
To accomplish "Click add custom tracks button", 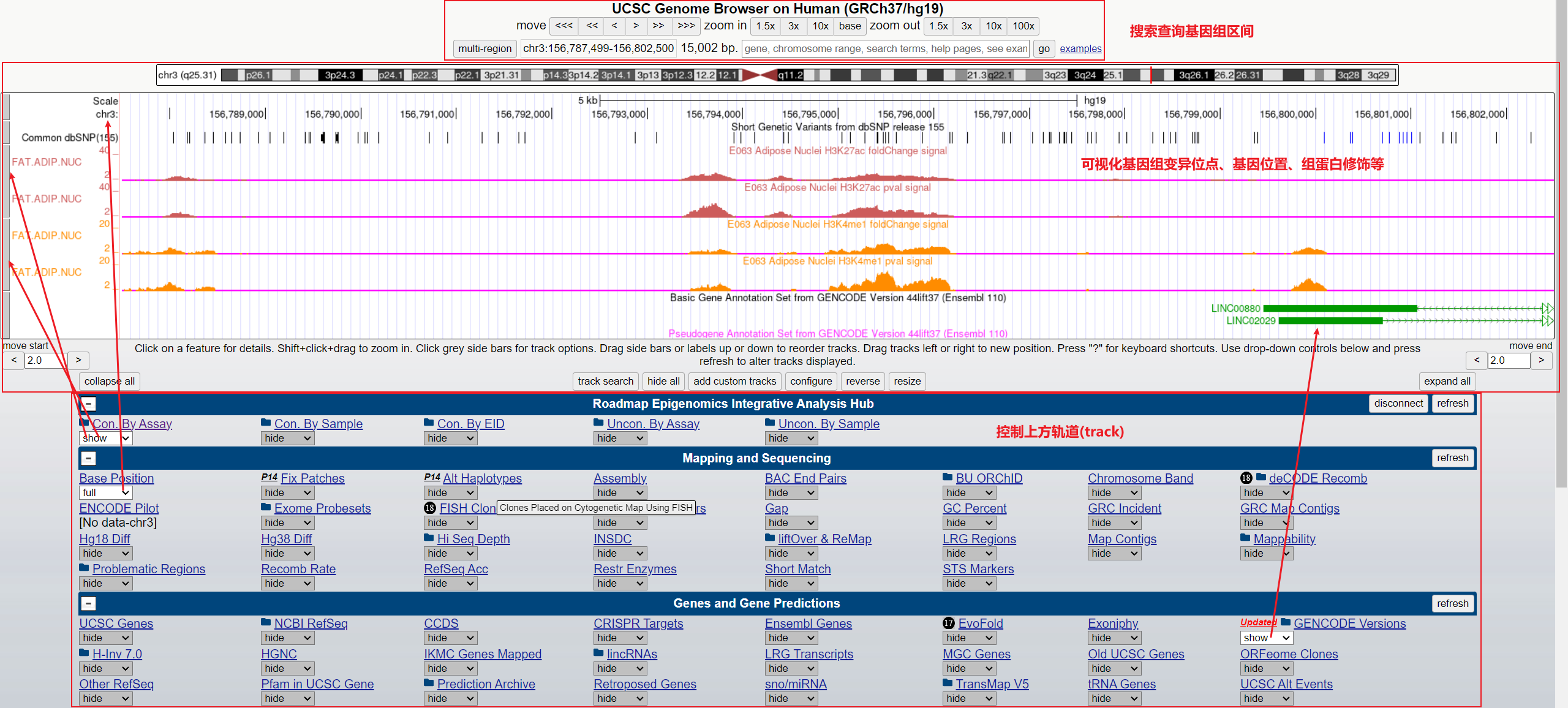I will (x=734, y=382).
